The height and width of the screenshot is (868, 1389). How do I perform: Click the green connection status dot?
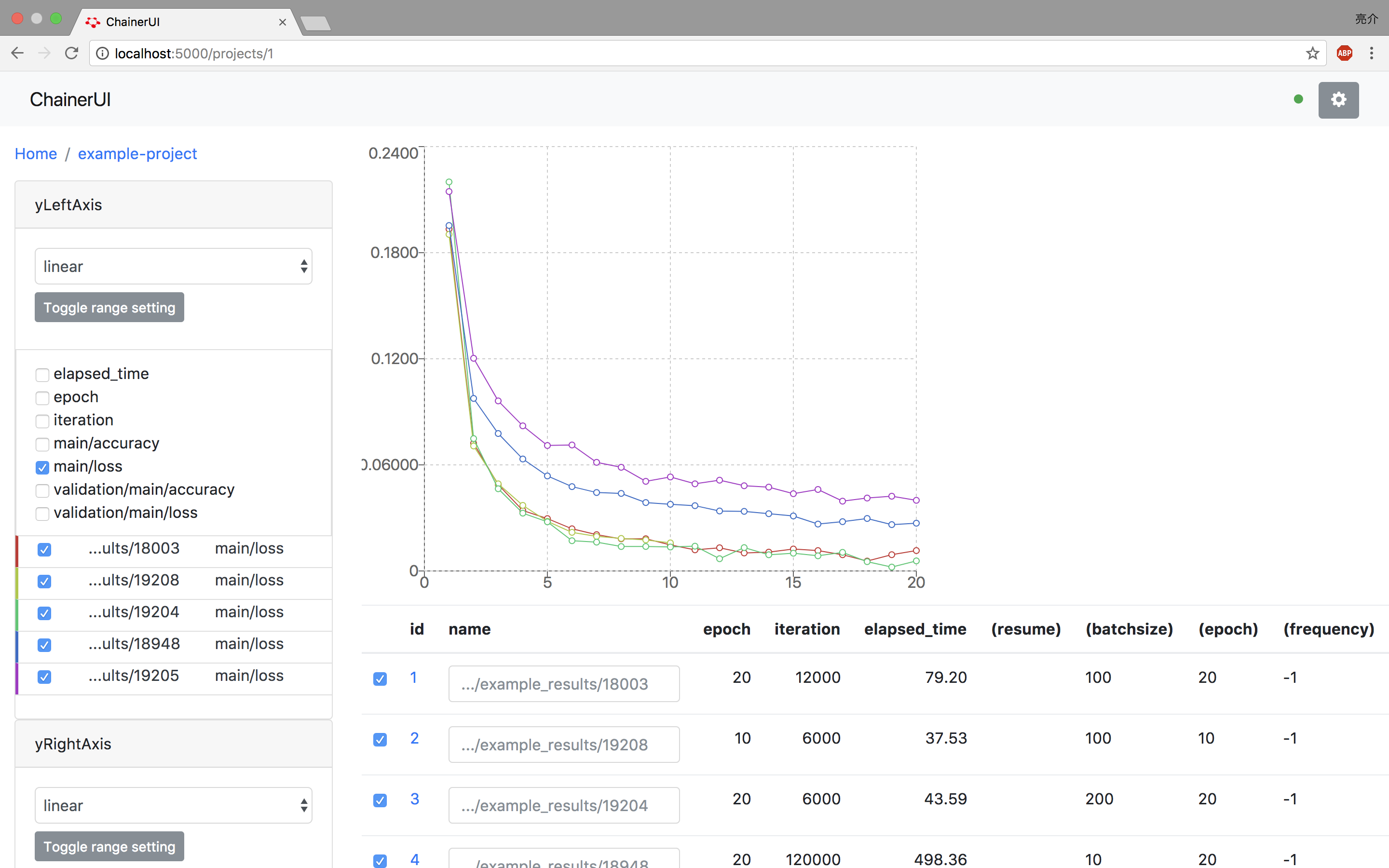[1298, 99]
